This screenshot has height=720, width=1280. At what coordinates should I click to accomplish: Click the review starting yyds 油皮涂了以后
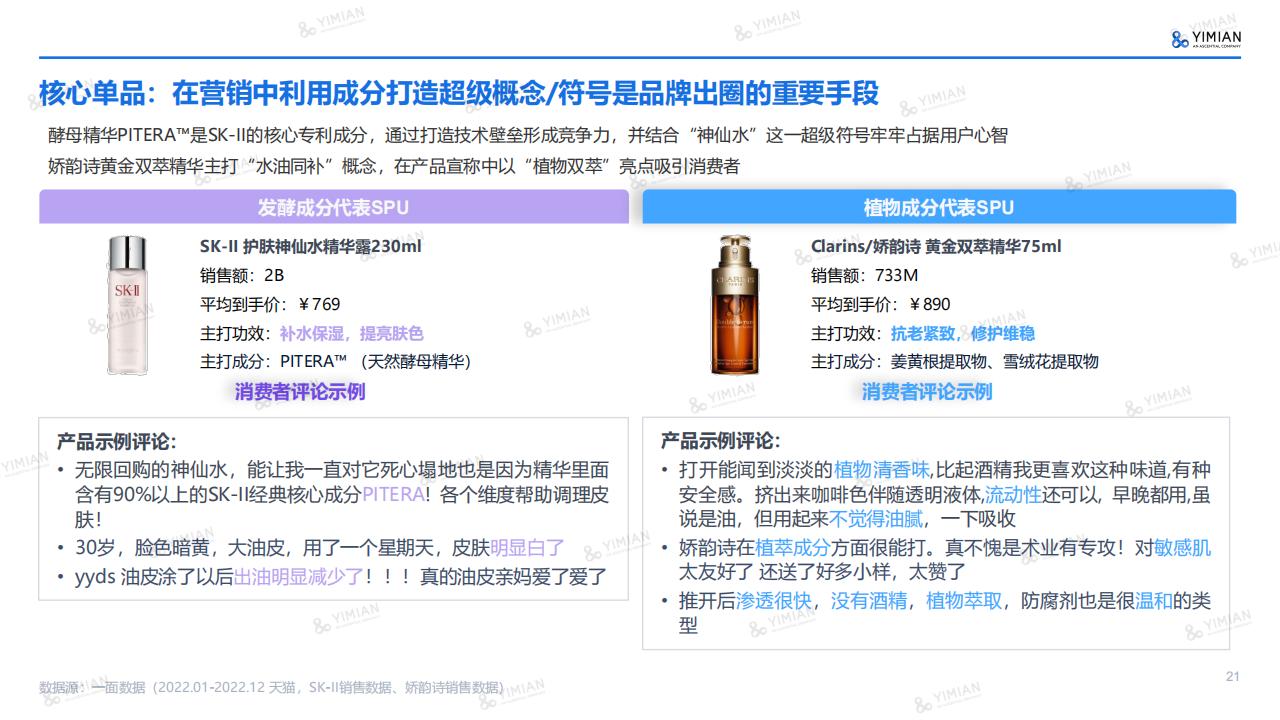click(341, 576)
